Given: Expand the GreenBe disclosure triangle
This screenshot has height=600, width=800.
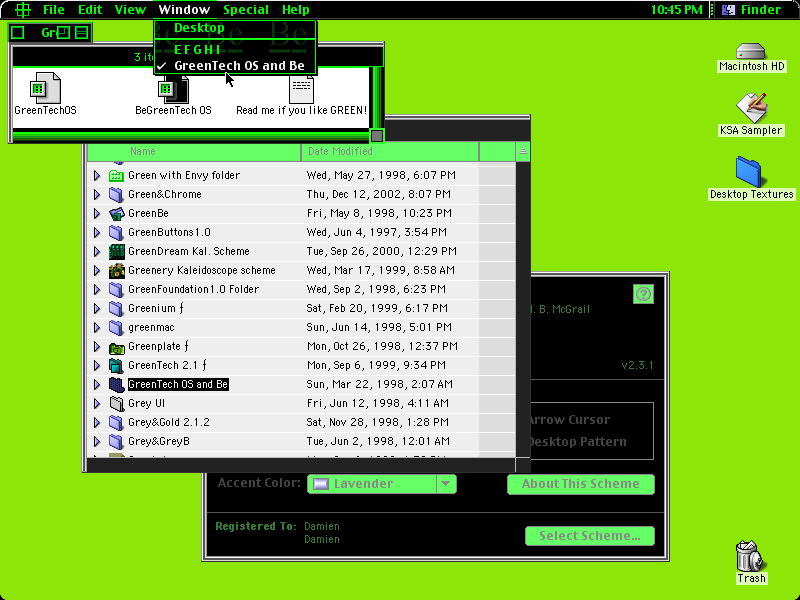Looking at the screenshot, I should click(x=97, y=213).
